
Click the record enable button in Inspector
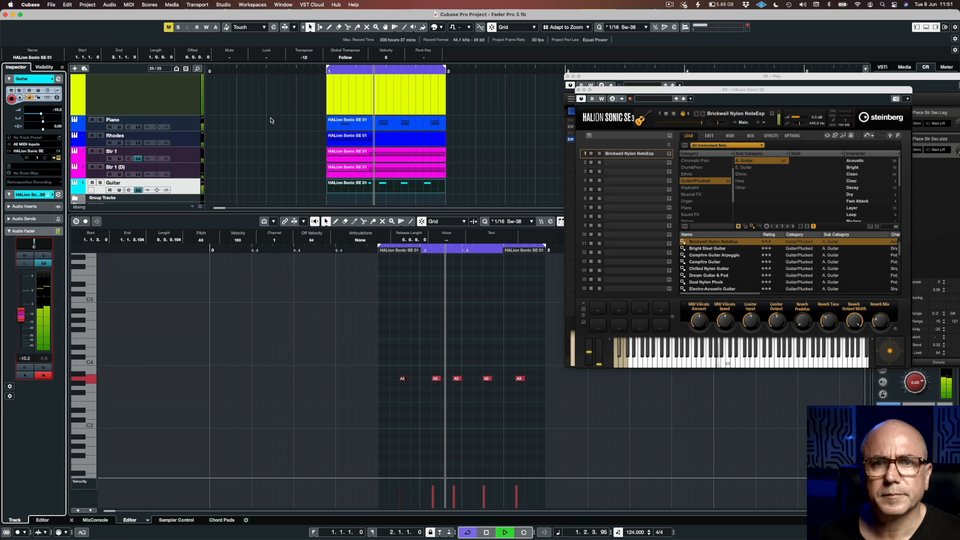coord(11,98)
